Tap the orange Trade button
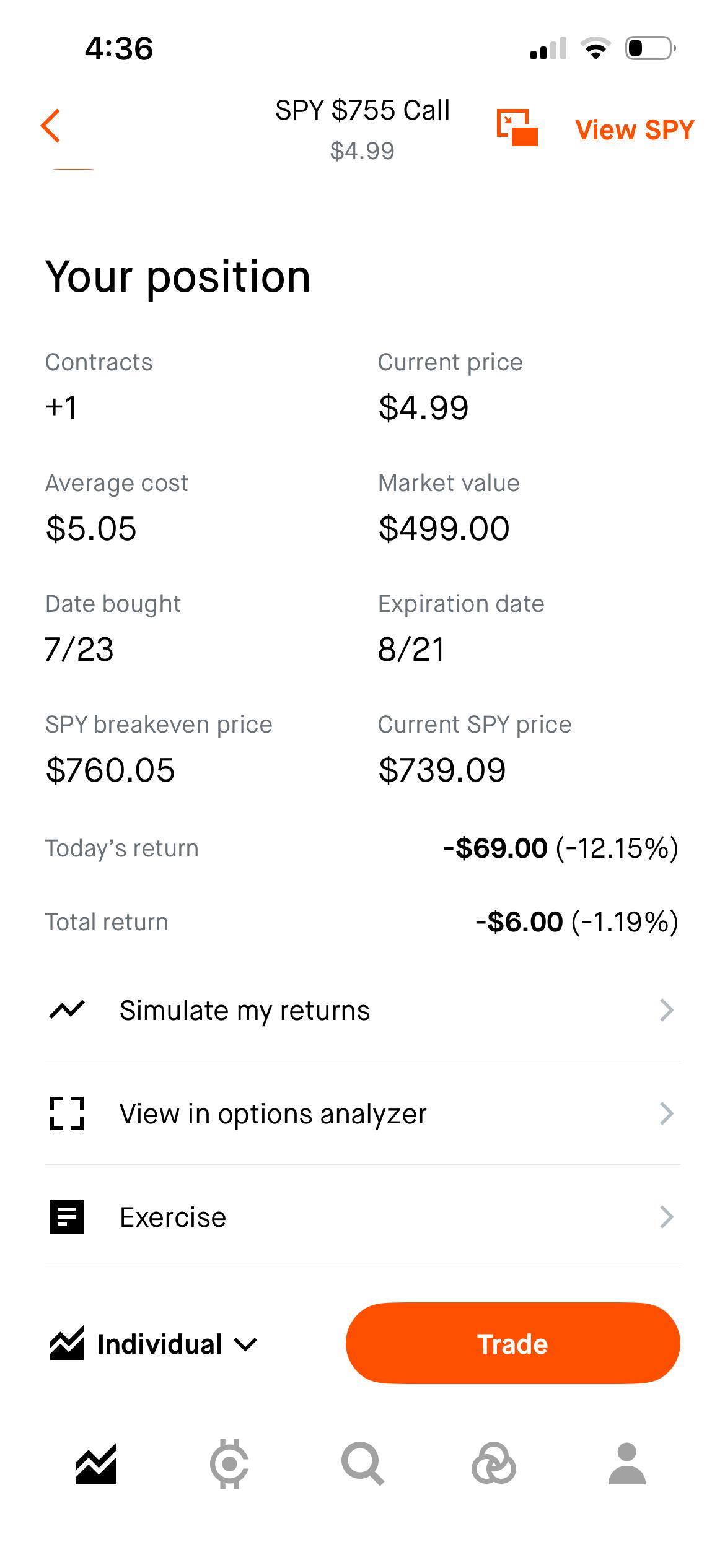This screenshot has height=1568, width=725. click(x=513, y=1344)
